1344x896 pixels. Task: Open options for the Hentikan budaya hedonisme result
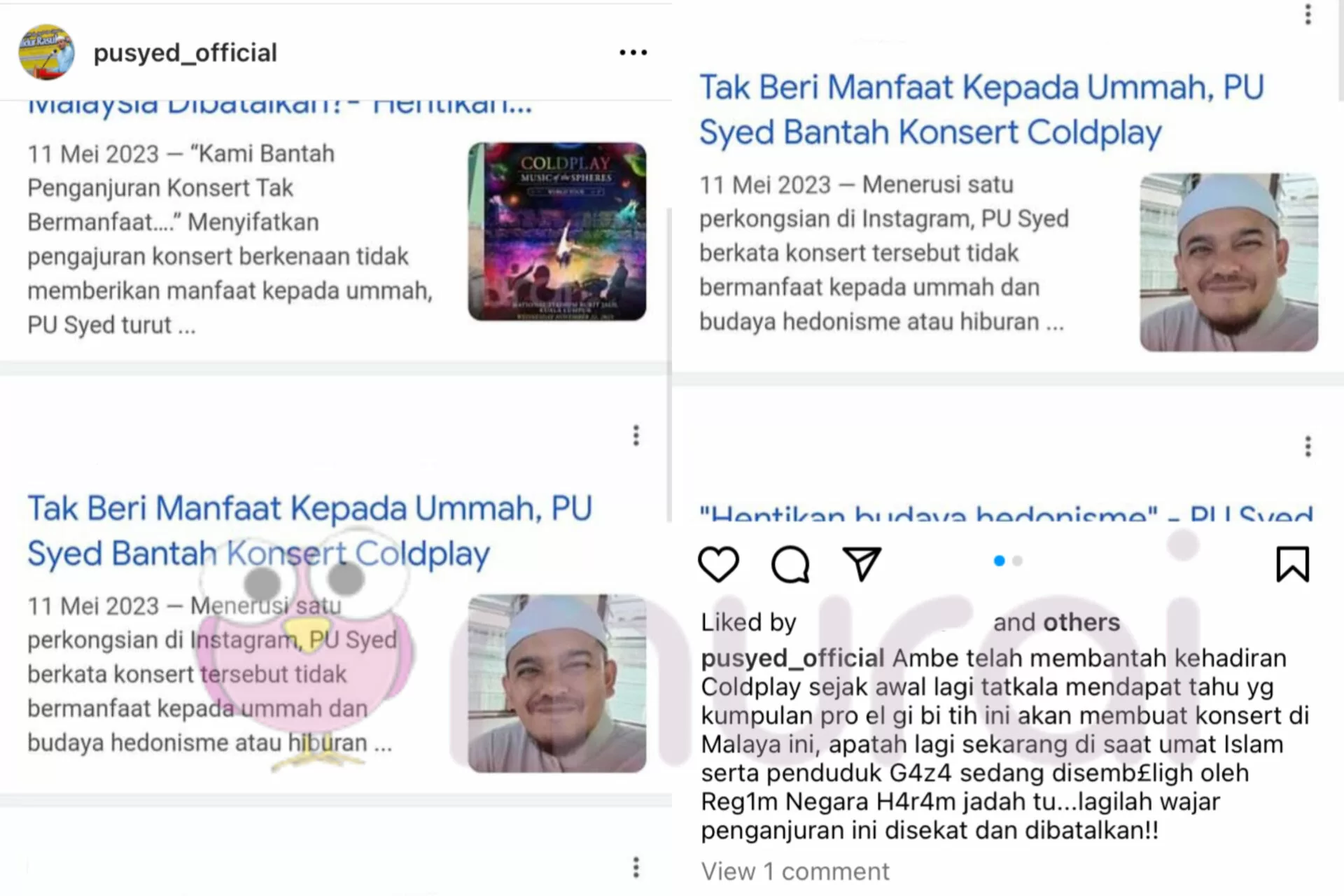[1308, 447]
